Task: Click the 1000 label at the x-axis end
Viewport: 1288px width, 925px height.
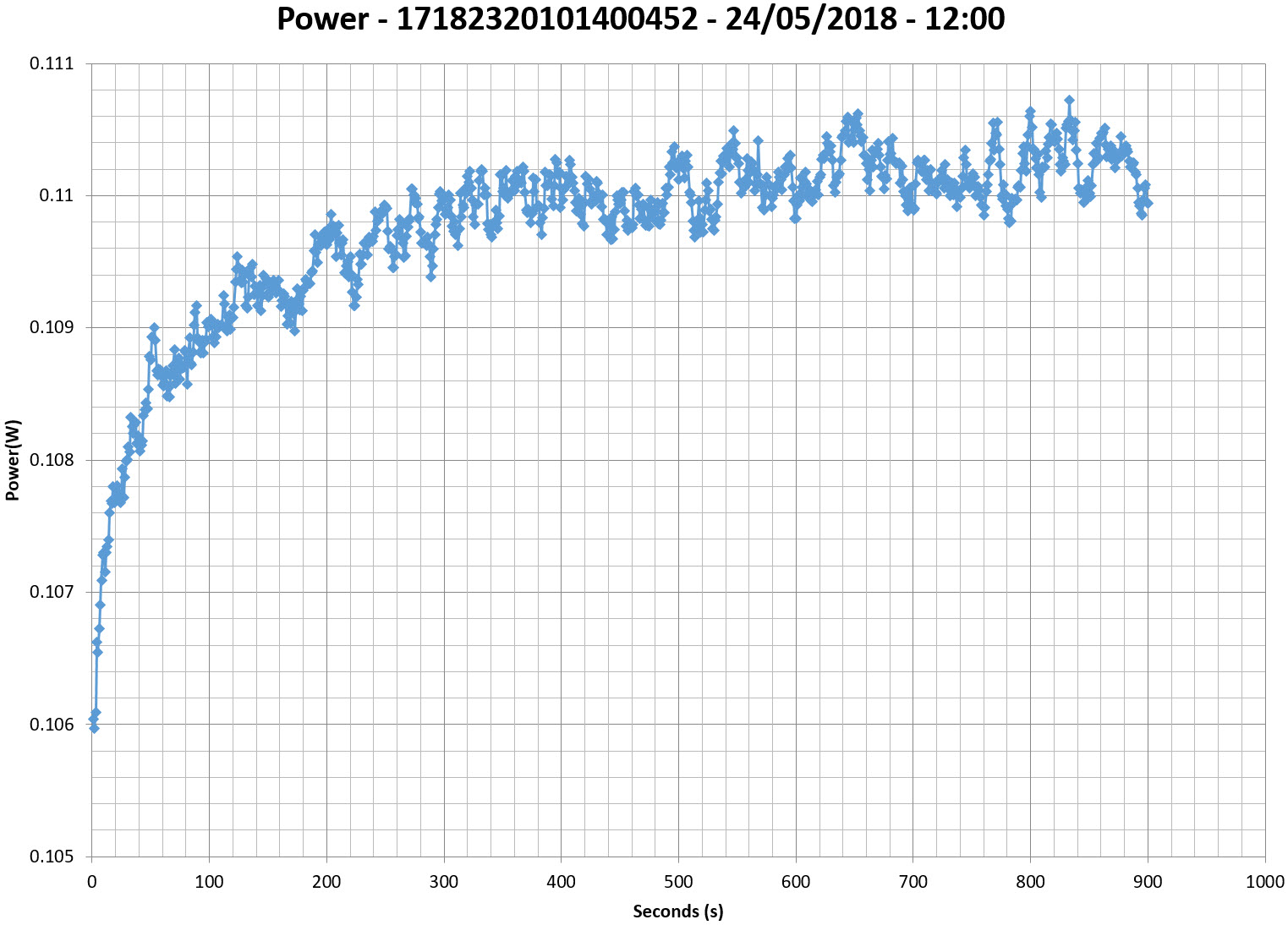Action: [x=1264, y=882]
